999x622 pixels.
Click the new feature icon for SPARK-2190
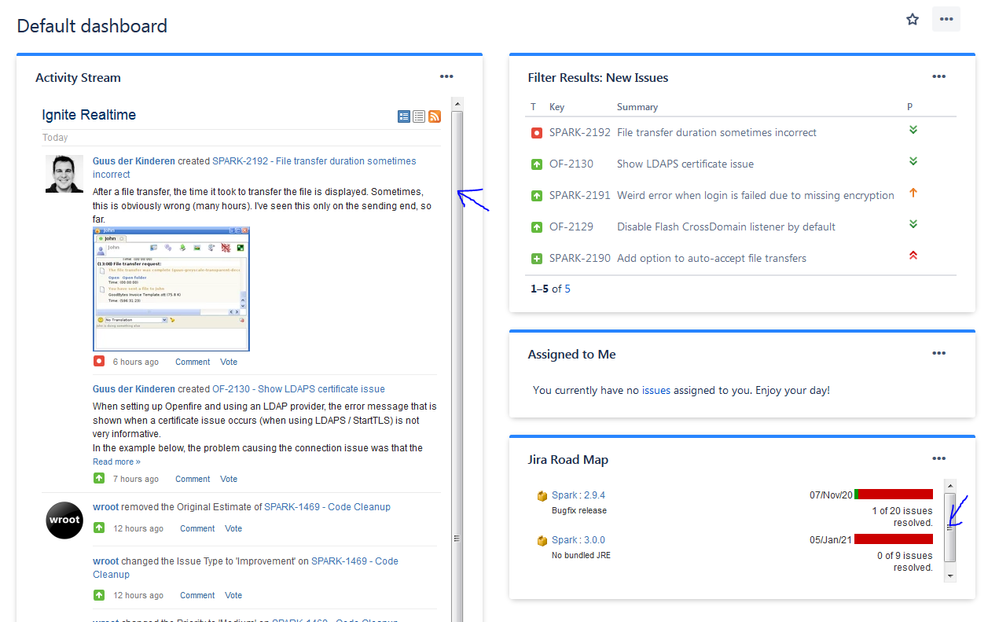pos(536,259)
